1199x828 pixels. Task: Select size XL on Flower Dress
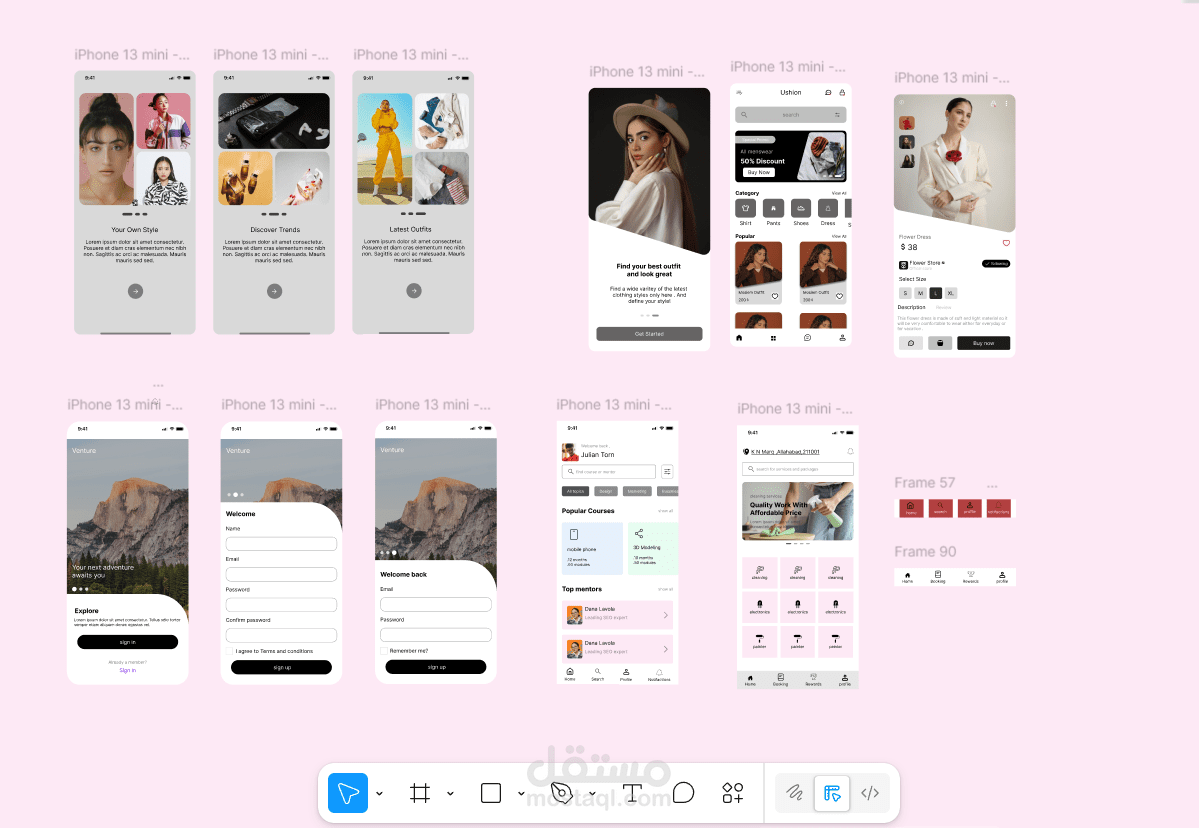pyautogui.click(x=950, y=293)
